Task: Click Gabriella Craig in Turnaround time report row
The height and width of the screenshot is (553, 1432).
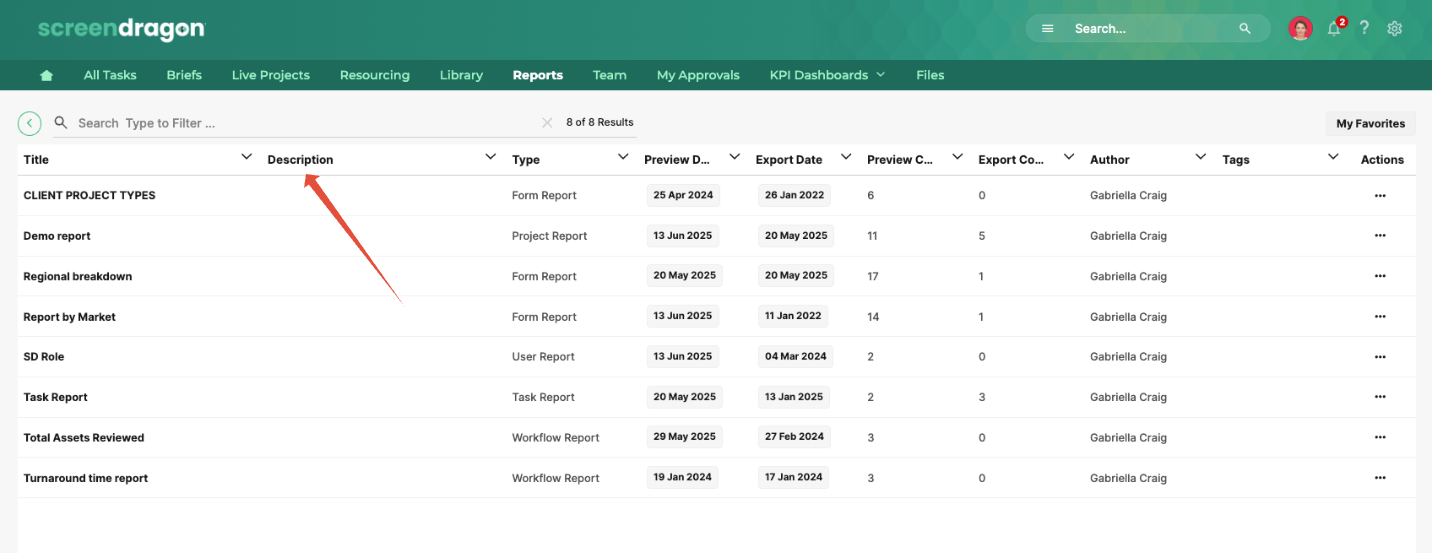Action: point(1129,478)
